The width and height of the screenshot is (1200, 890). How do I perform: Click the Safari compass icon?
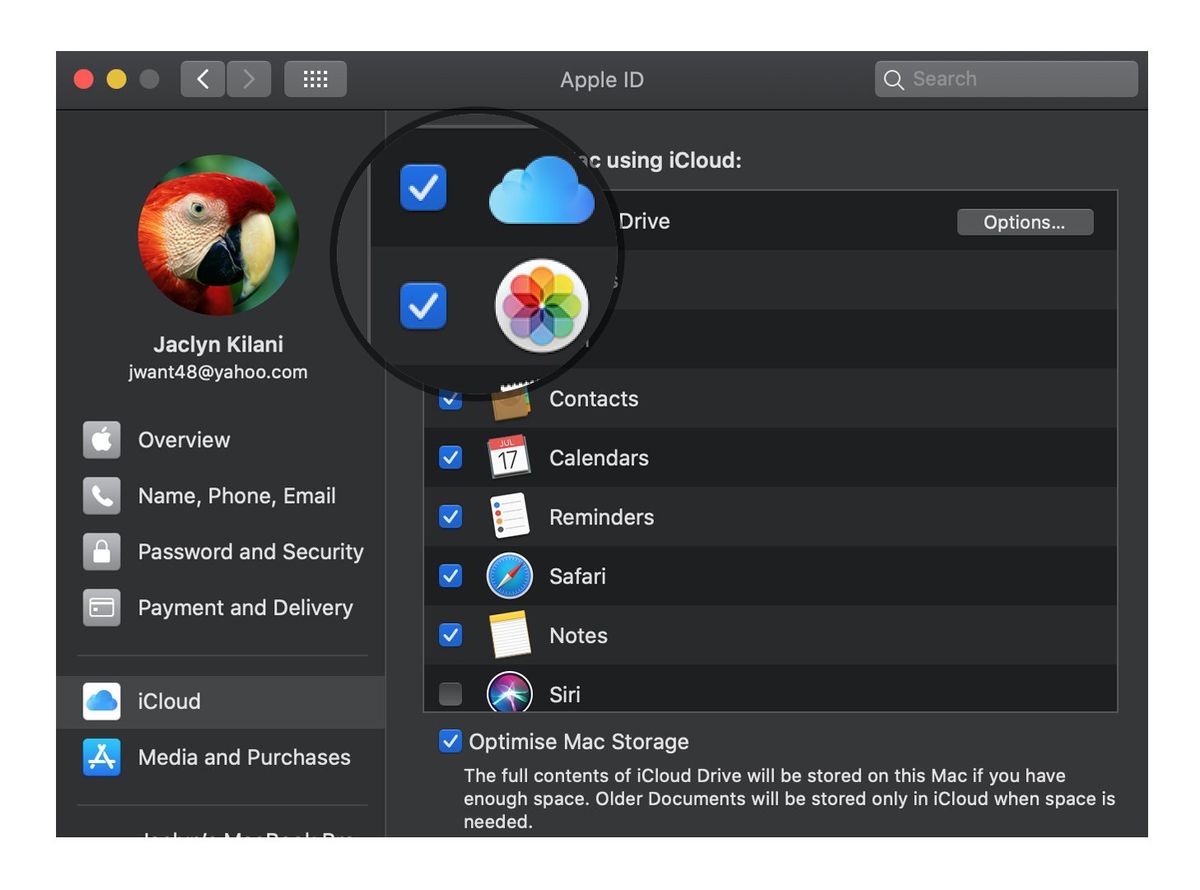[x=510, y=576]
